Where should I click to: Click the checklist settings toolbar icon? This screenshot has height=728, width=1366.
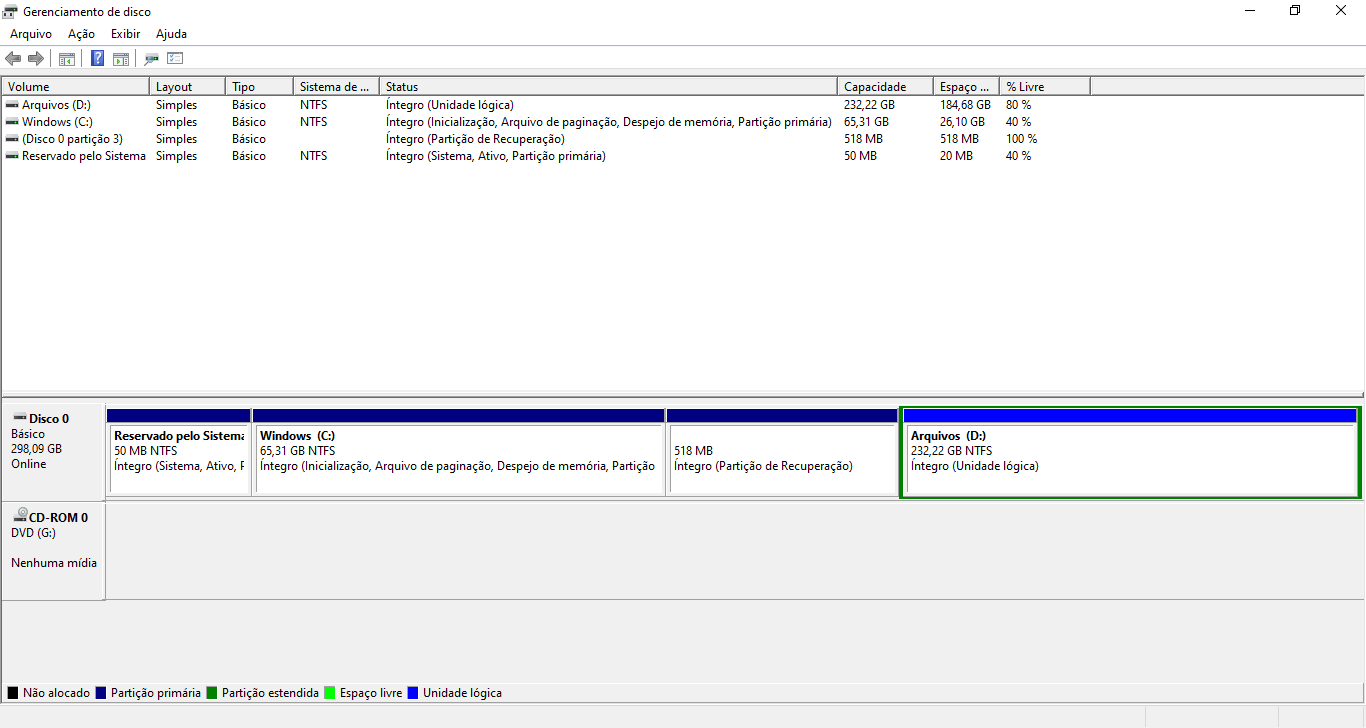point(175,59)
